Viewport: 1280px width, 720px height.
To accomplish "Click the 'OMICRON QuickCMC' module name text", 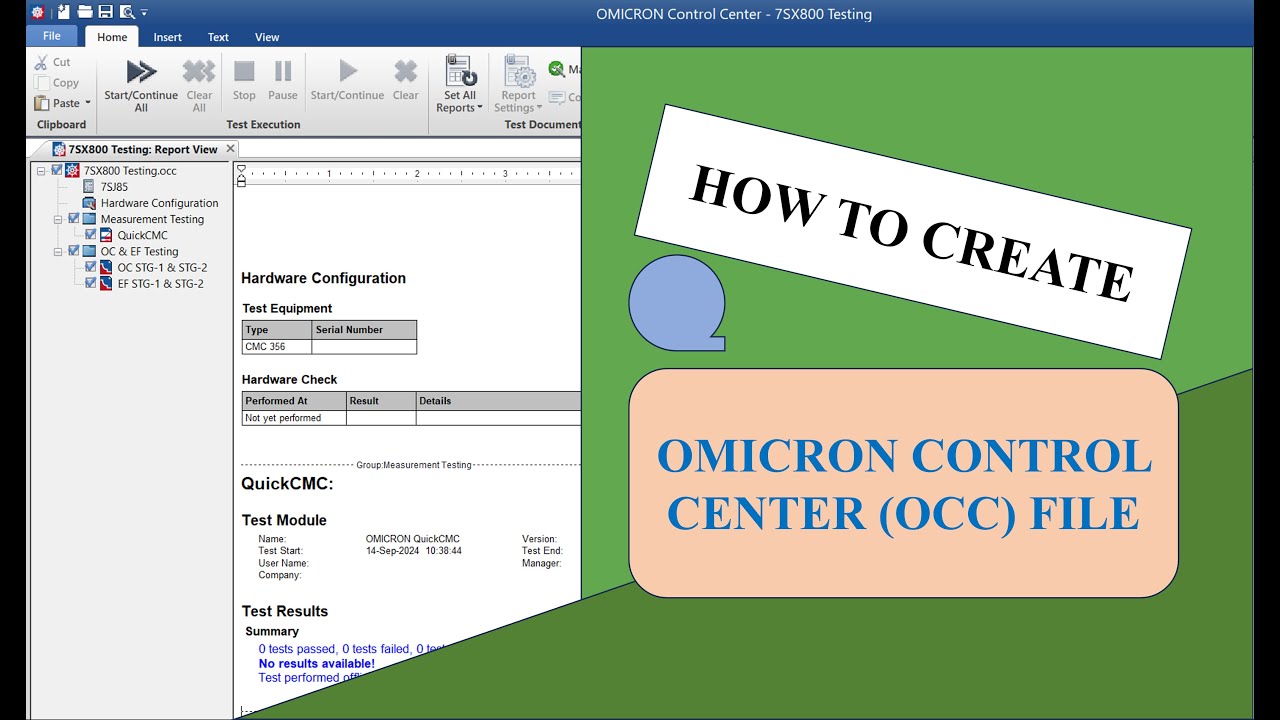I will (413, 539).
